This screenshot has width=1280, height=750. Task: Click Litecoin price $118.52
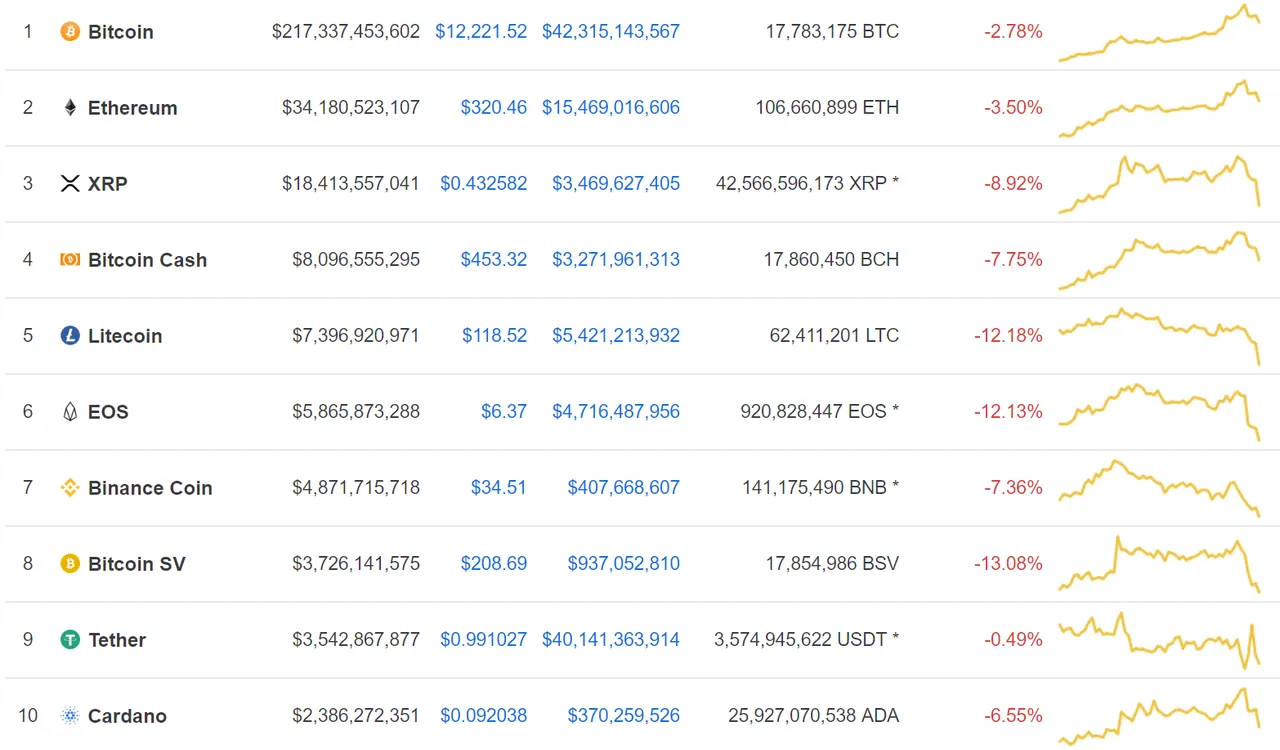click(x=495, y=336)
